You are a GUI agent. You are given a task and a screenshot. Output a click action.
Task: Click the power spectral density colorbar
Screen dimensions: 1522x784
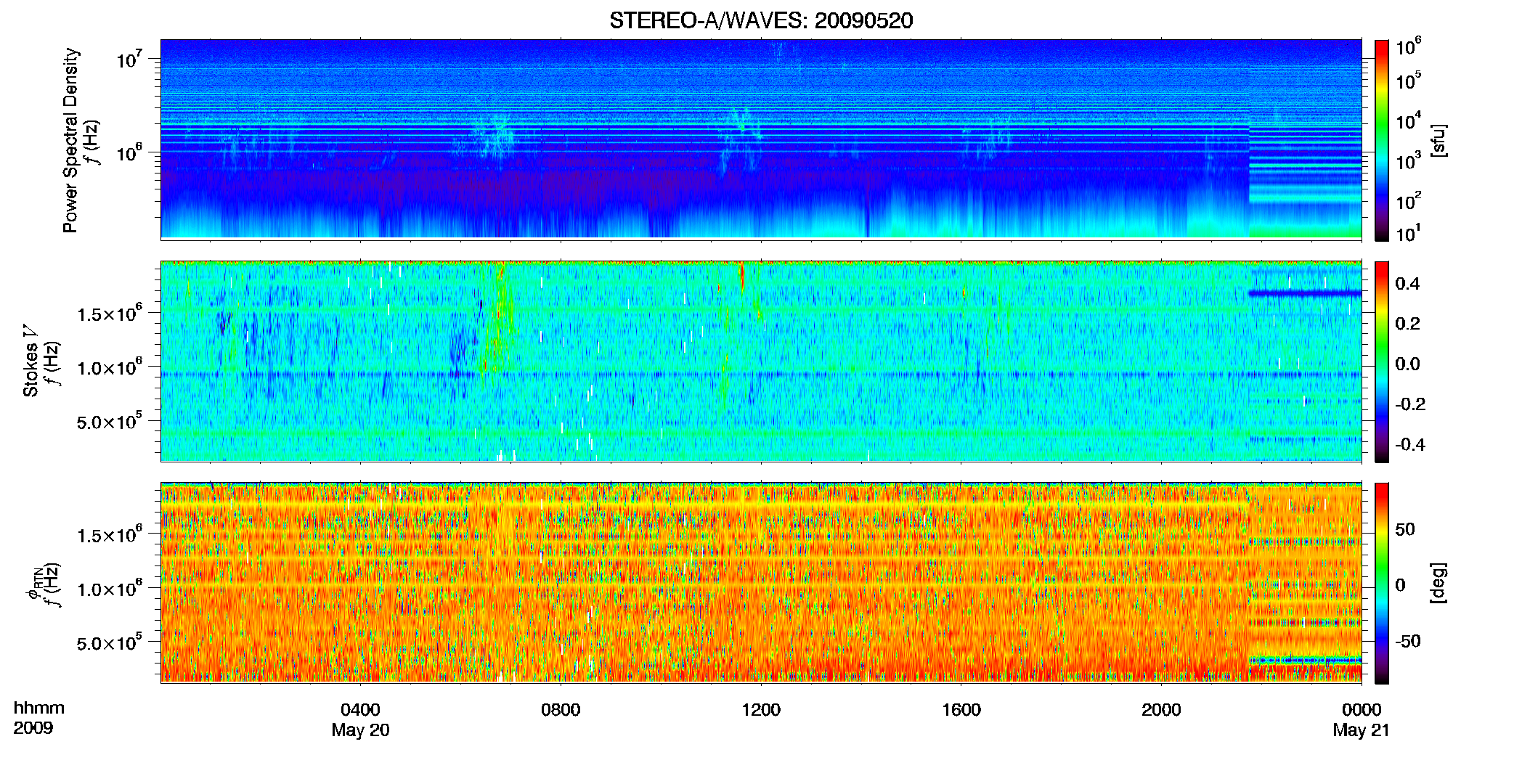tap(1381, 140)
